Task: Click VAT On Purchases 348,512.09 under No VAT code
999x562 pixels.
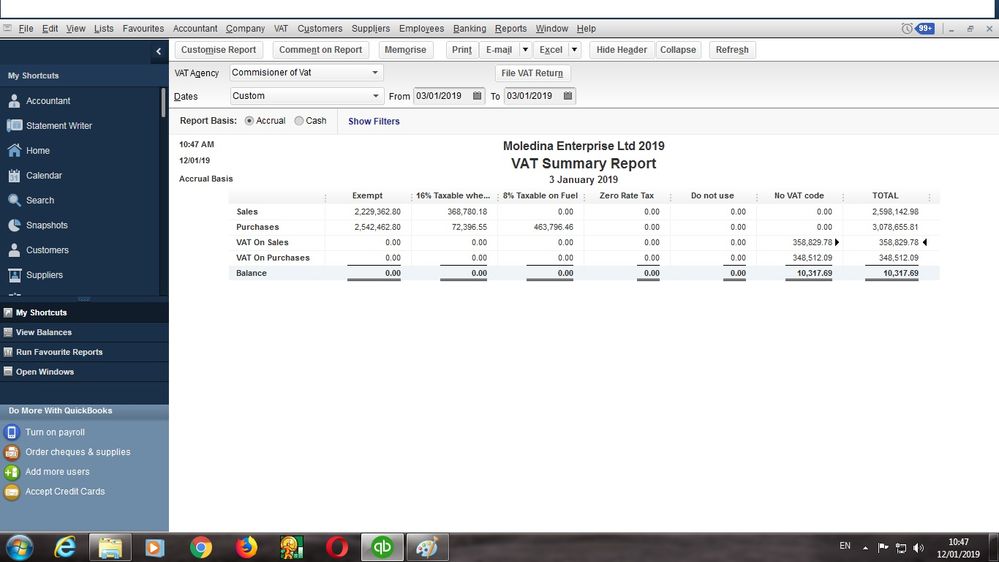Action: (812, 257)
